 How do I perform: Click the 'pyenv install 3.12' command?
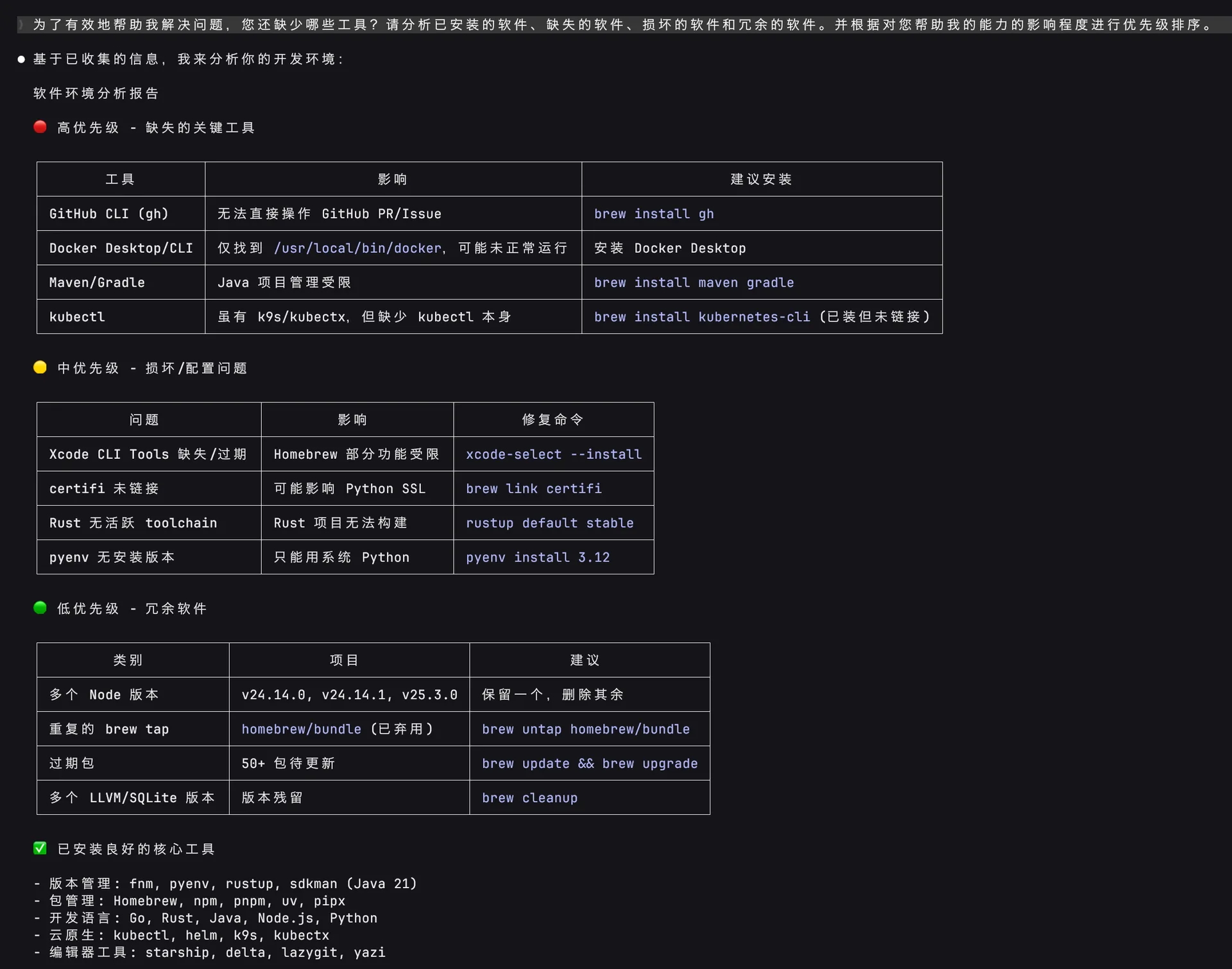coord(537,558)
